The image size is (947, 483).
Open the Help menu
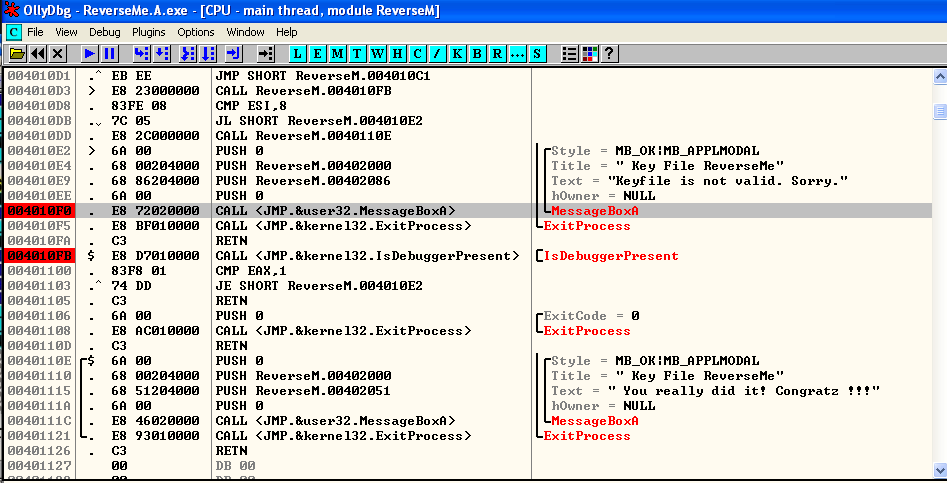[287, 32]
